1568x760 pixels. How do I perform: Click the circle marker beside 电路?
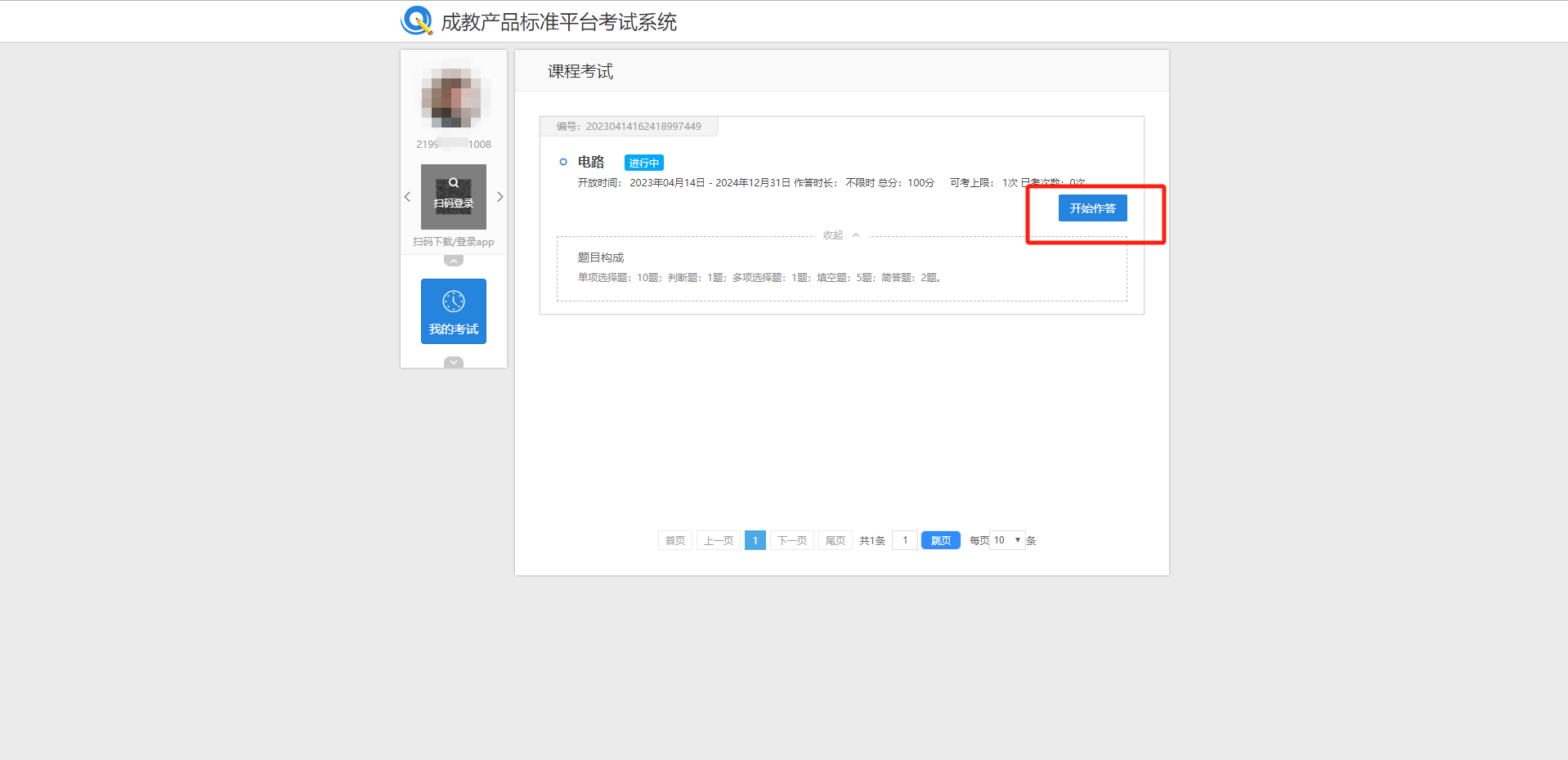[x=562, y=162]
